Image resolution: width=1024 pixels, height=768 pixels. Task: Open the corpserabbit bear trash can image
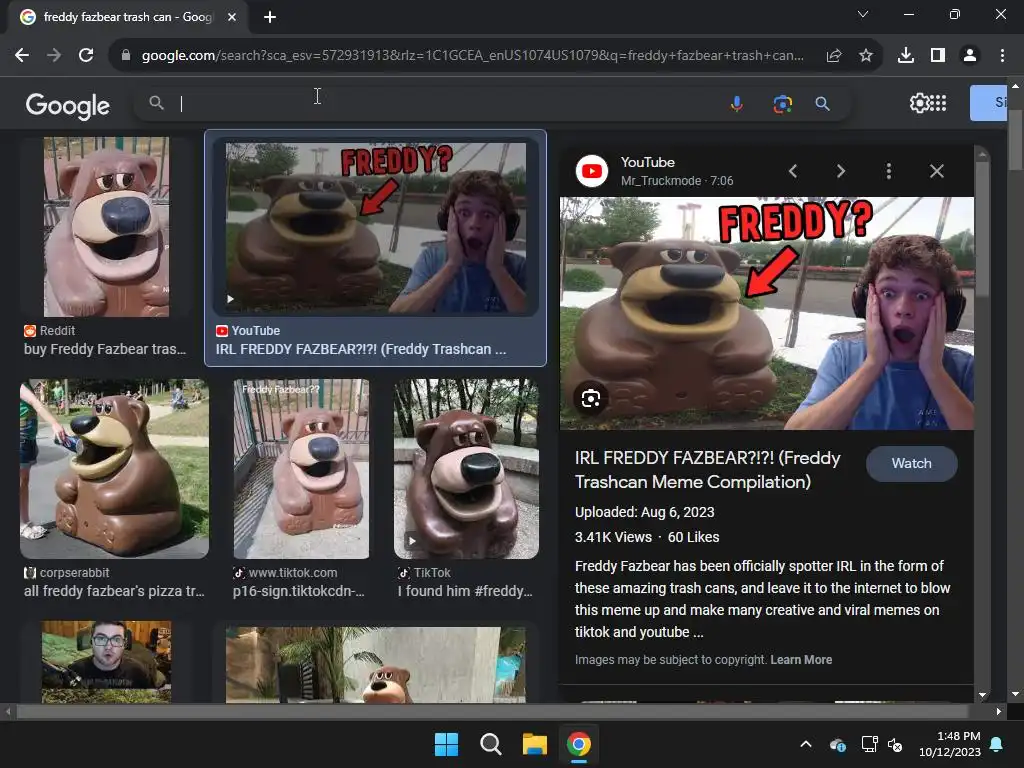pyautogui.click(x=114, y=469)
